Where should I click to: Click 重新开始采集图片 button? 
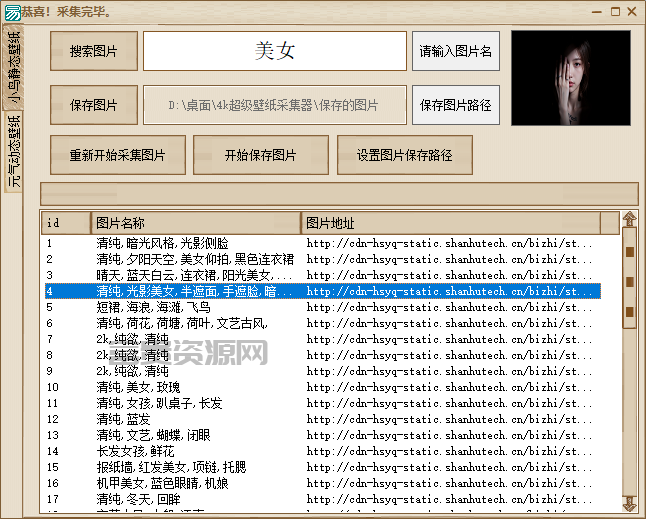click(118, 155)
